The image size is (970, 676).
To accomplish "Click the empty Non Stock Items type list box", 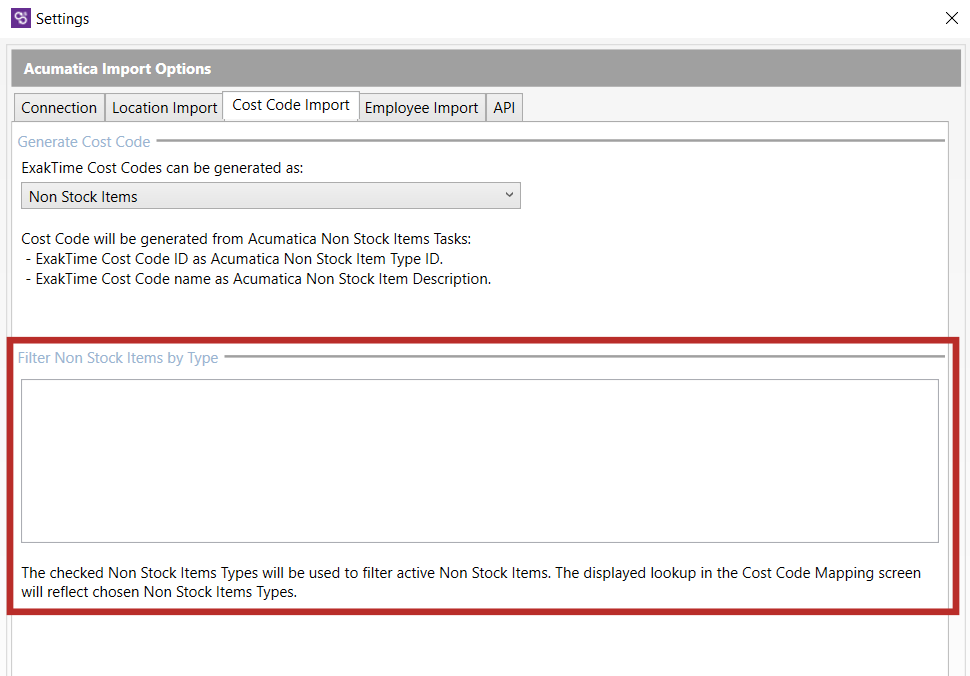I will (480, 461).
